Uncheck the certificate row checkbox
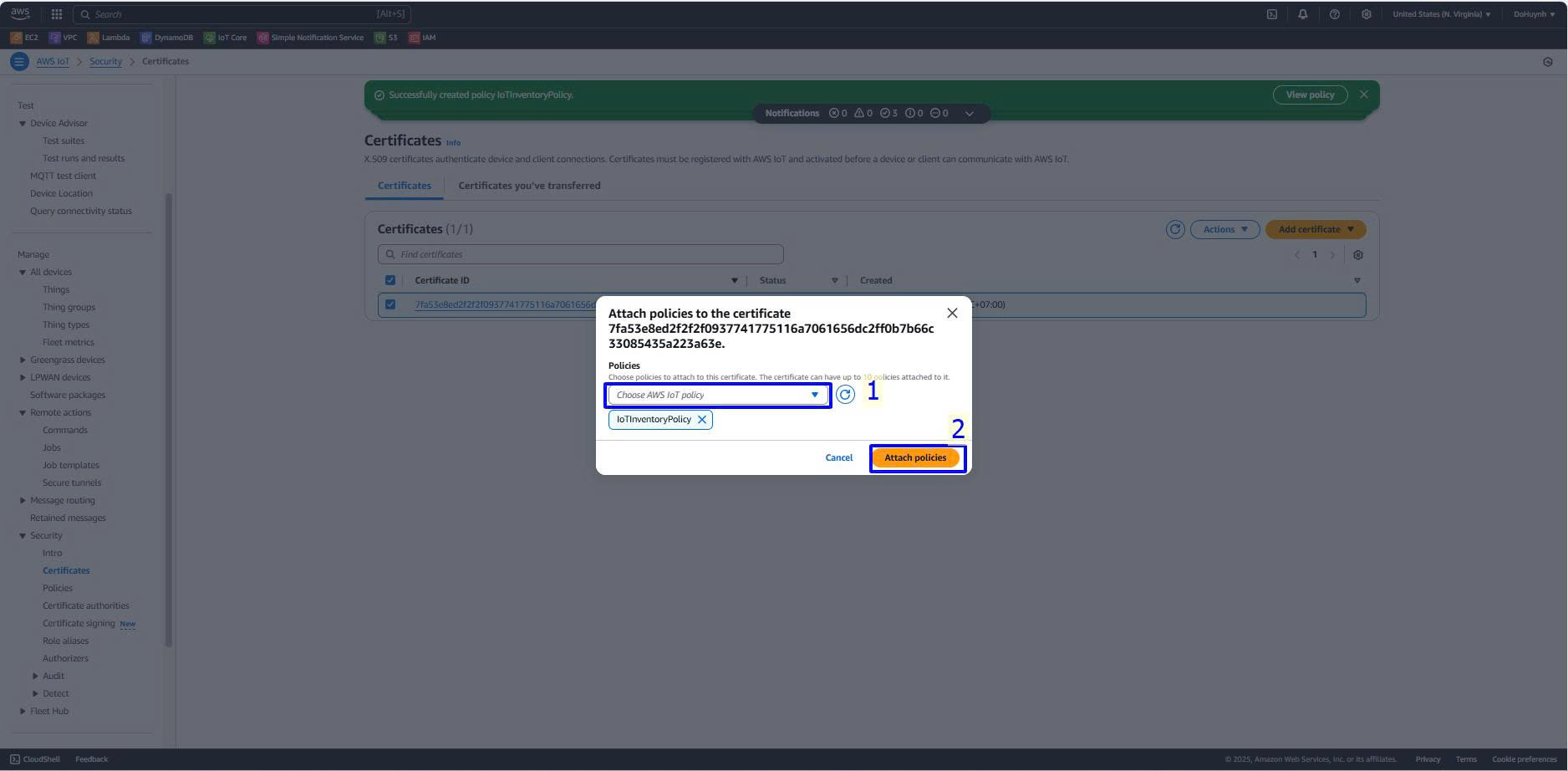Image resolution: width=1568 pixels, height=771 pixels. 390,304
